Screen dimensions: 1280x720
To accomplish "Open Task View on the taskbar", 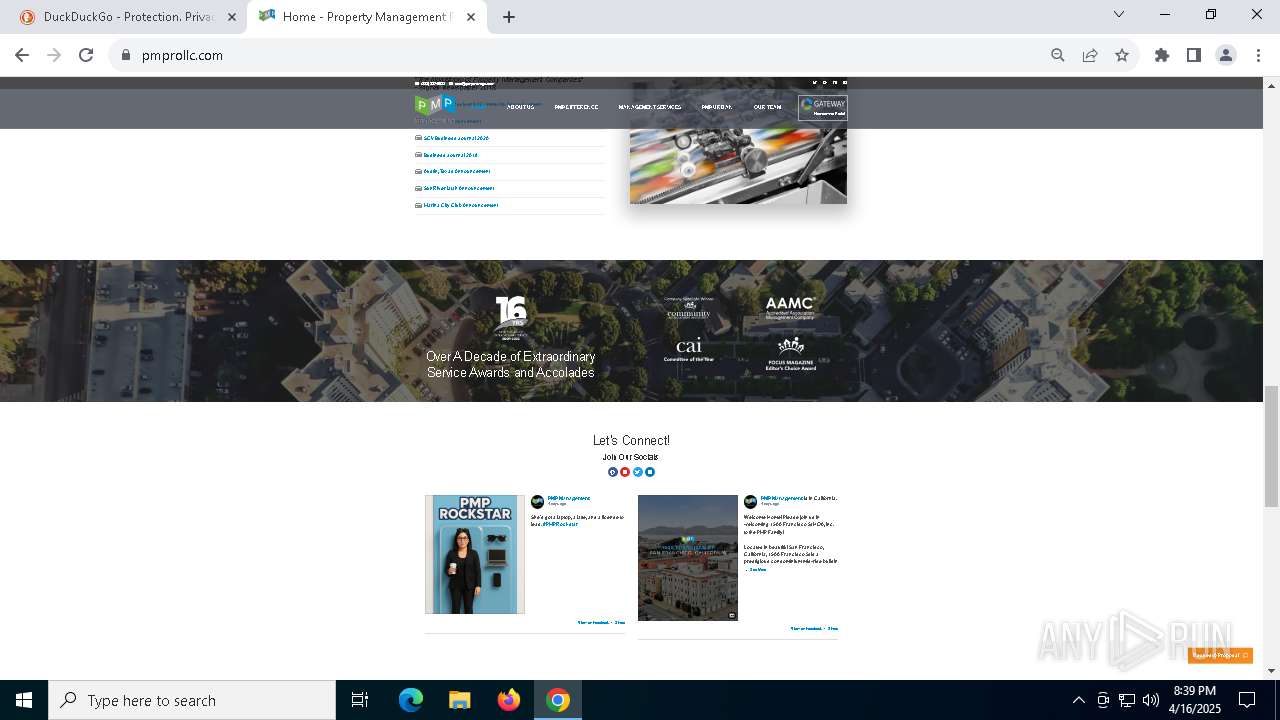I will [x=360, y=700].
